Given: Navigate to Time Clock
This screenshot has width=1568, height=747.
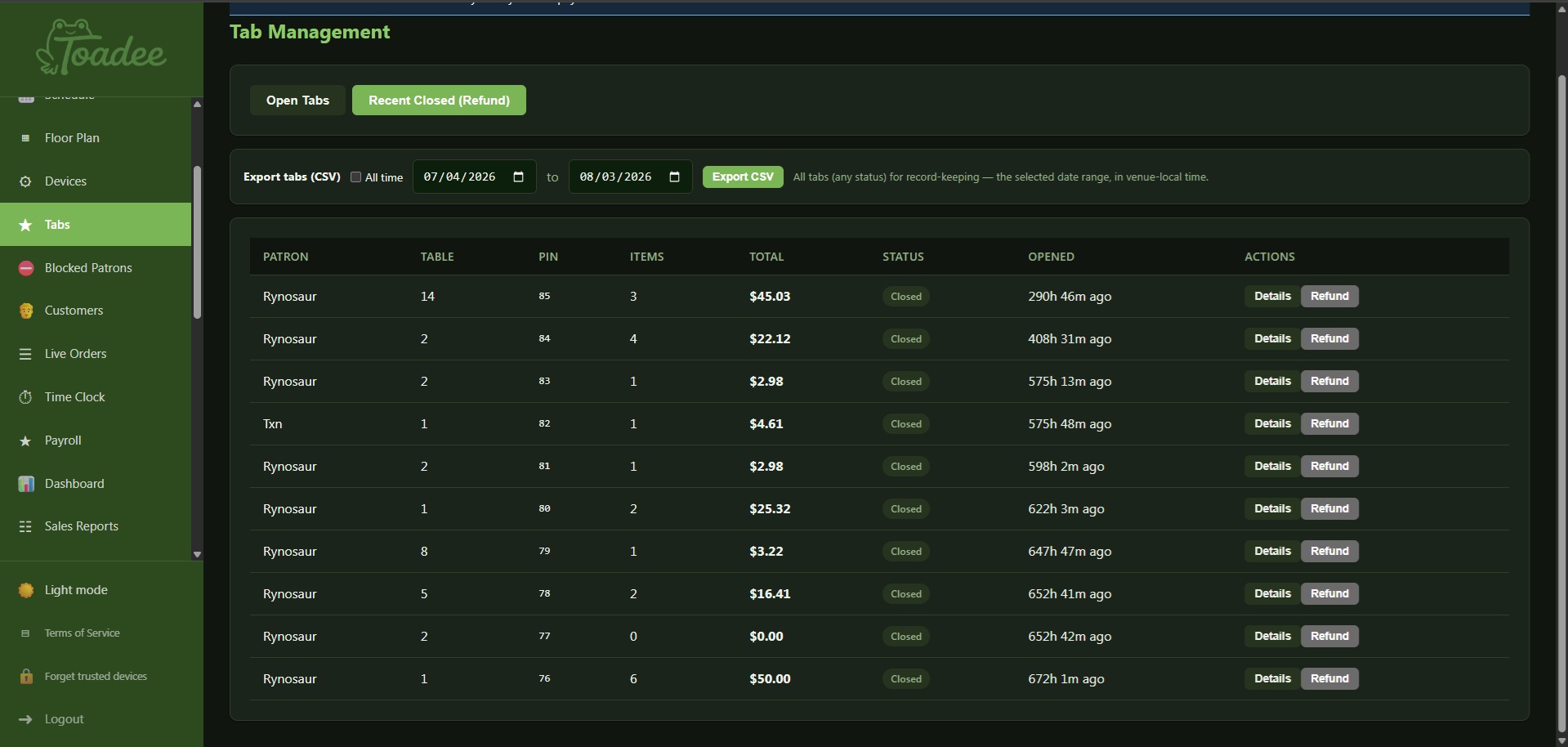Looking at the screenshot, I should pos(96,397).
